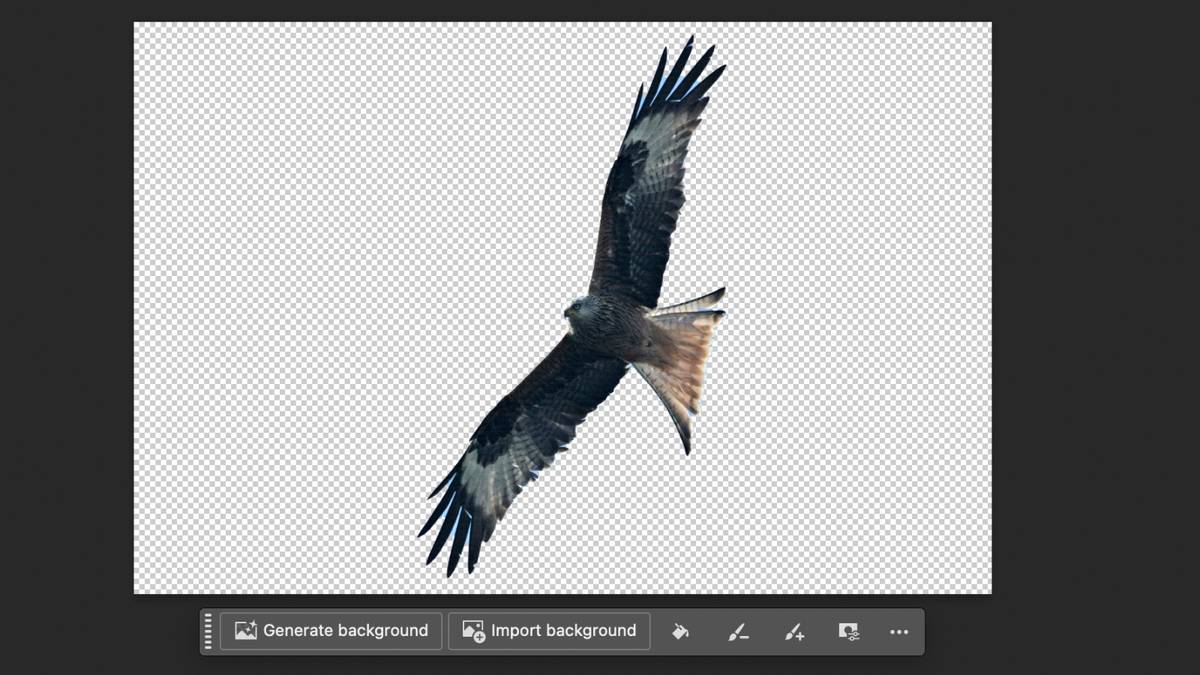Click the background adjustment sliders icon
1200x675 pixels.
click(849, 631)
